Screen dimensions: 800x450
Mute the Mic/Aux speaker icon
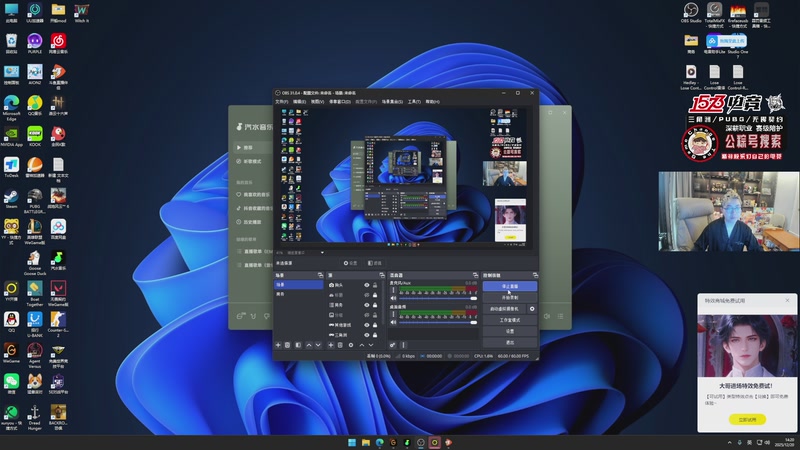[393, 298]
